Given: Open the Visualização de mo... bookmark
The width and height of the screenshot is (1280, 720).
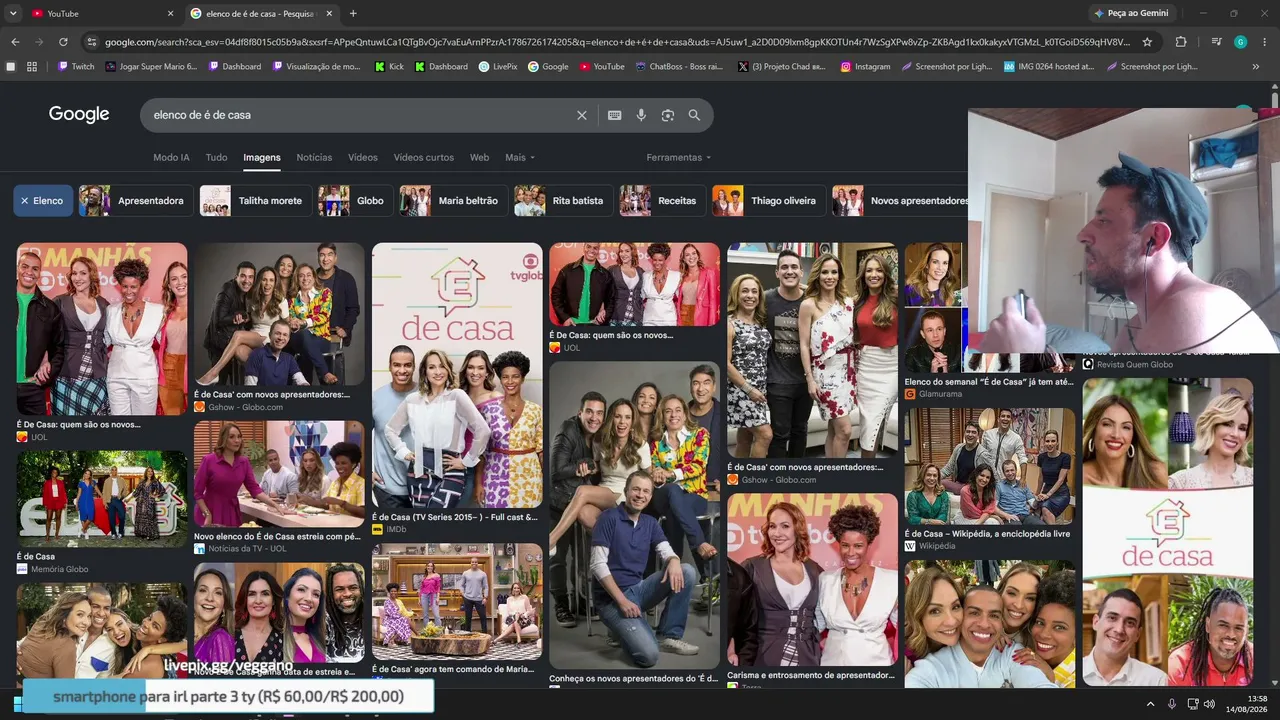Looking at the screenshot, I should click(316, 66).
